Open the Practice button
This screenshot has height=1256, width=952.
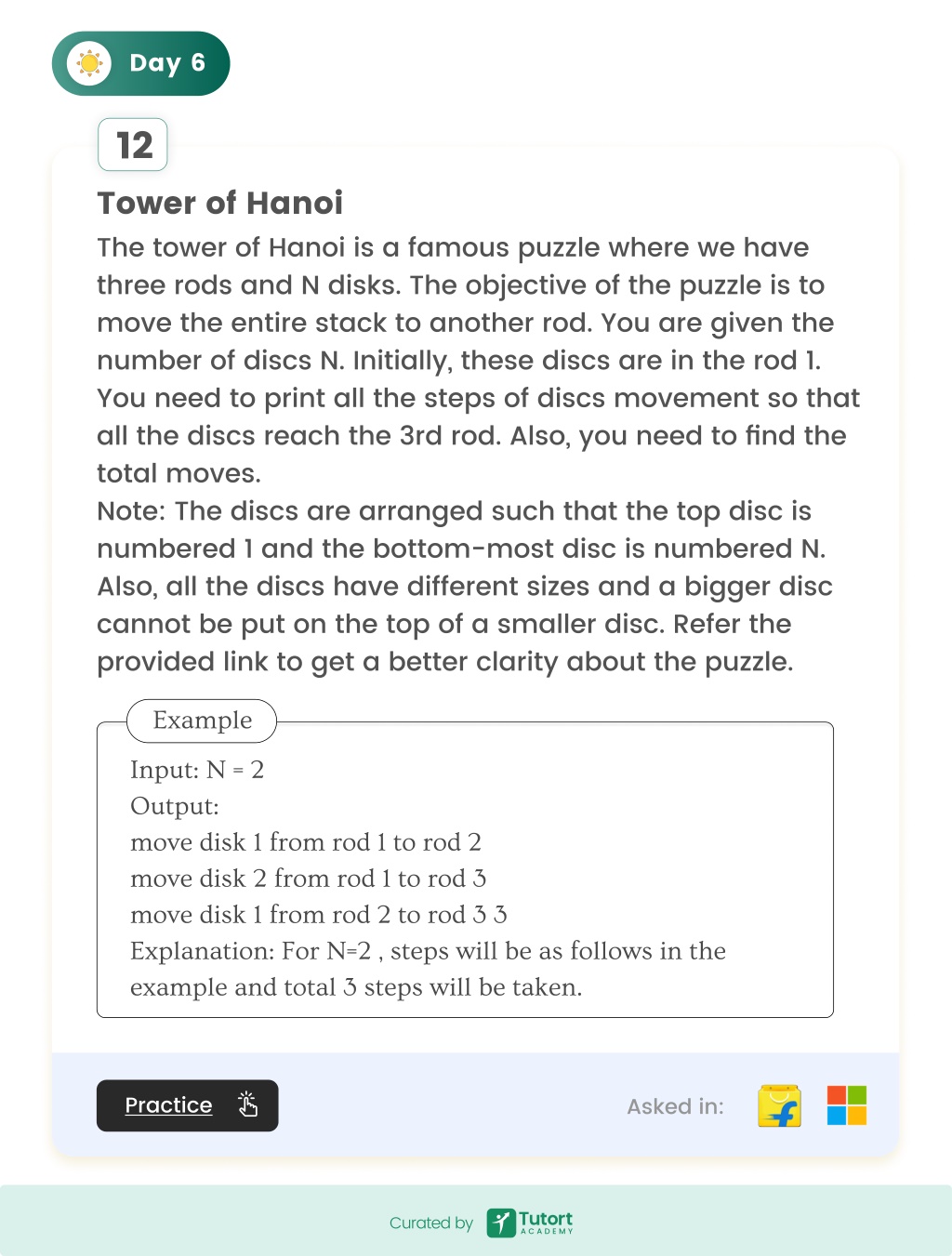[188, 1105]
